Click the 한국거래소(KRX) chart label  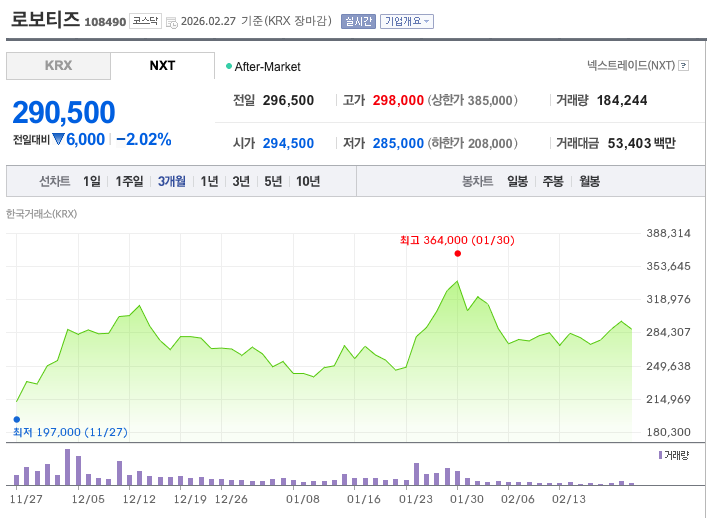pyautogui.click(x=41, y=214)
